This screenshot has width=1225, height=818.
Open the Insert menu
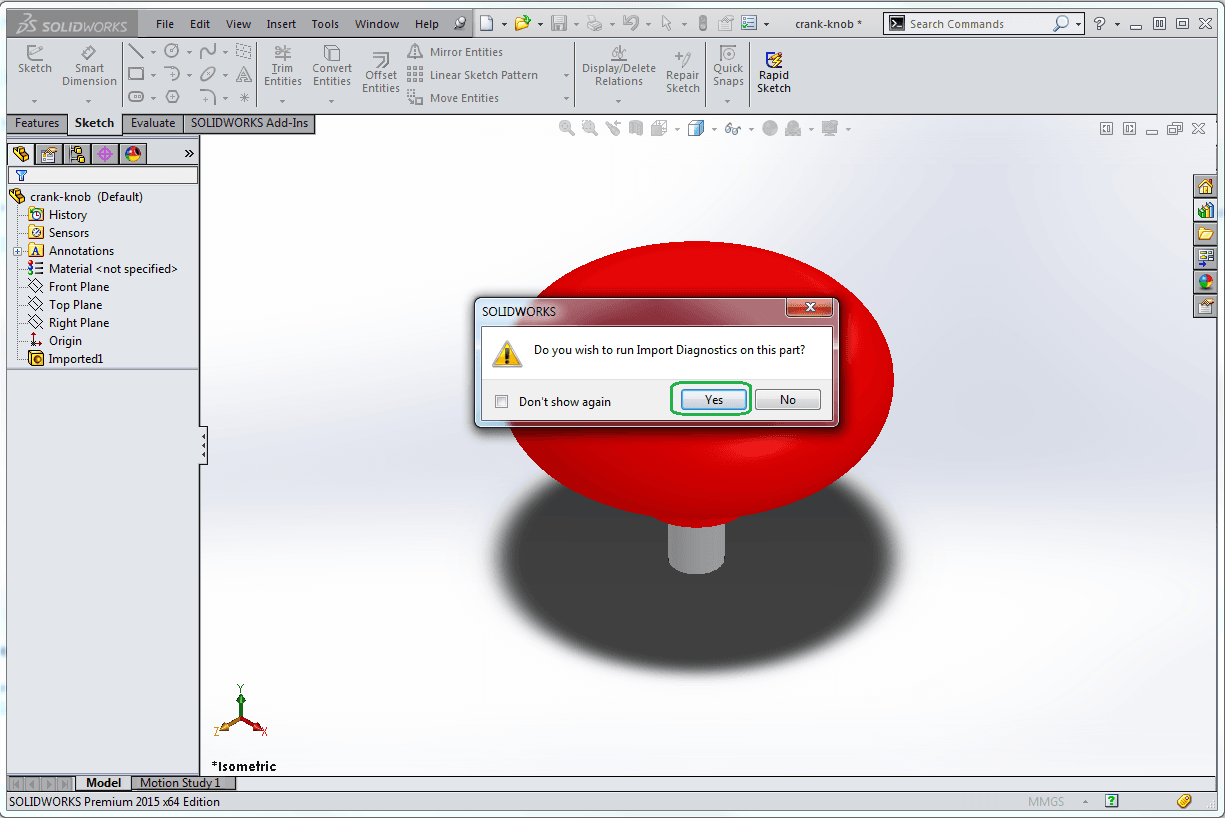[x=281, y=24]
